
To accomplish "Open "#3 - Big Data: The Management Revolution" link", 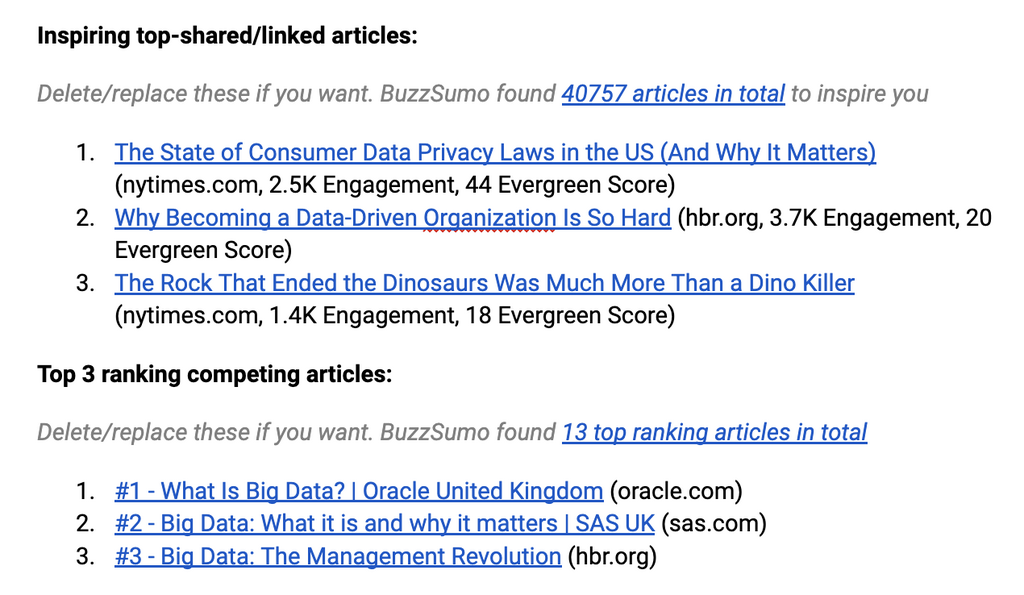I will (x=337, y=556).
